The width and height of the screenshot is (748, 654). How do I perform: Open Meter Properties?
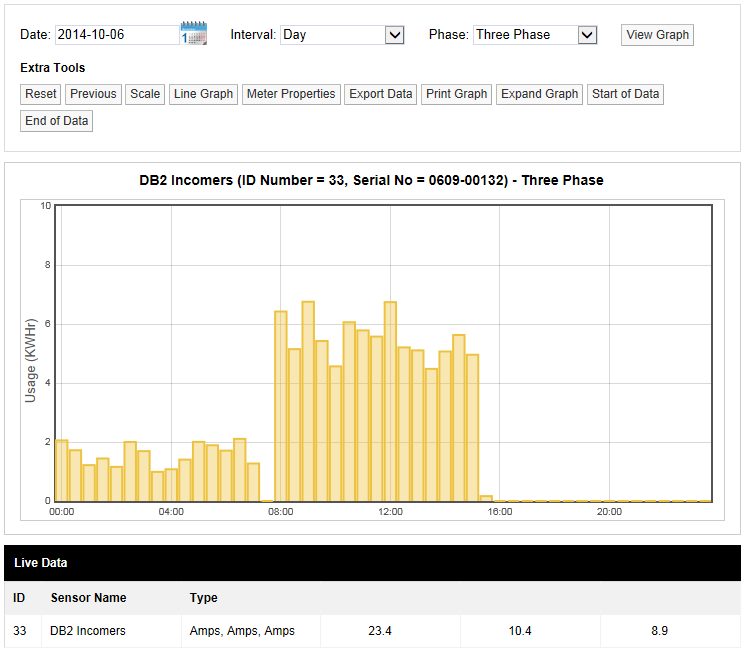click(291, 94)
